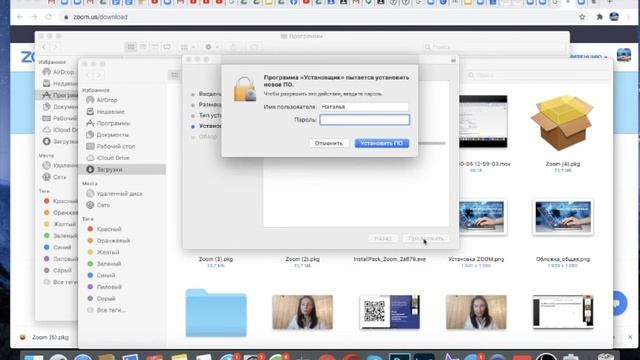Select Установка ZOOM.png thumbnail
640x360 pixels.
483,217
